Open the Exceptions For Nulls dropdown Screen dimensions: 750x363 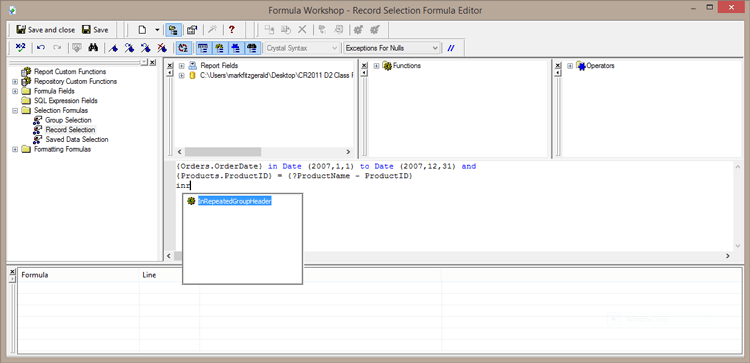(x=391, y=48)
